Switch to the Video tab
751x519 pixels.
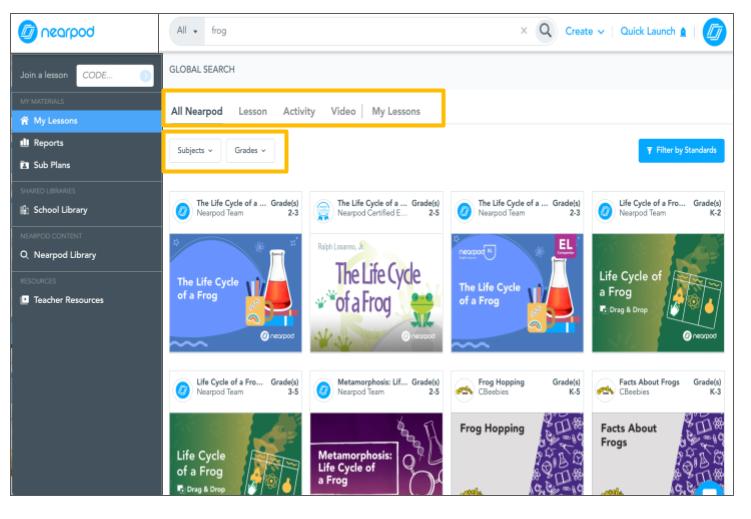tap(343, 110)
